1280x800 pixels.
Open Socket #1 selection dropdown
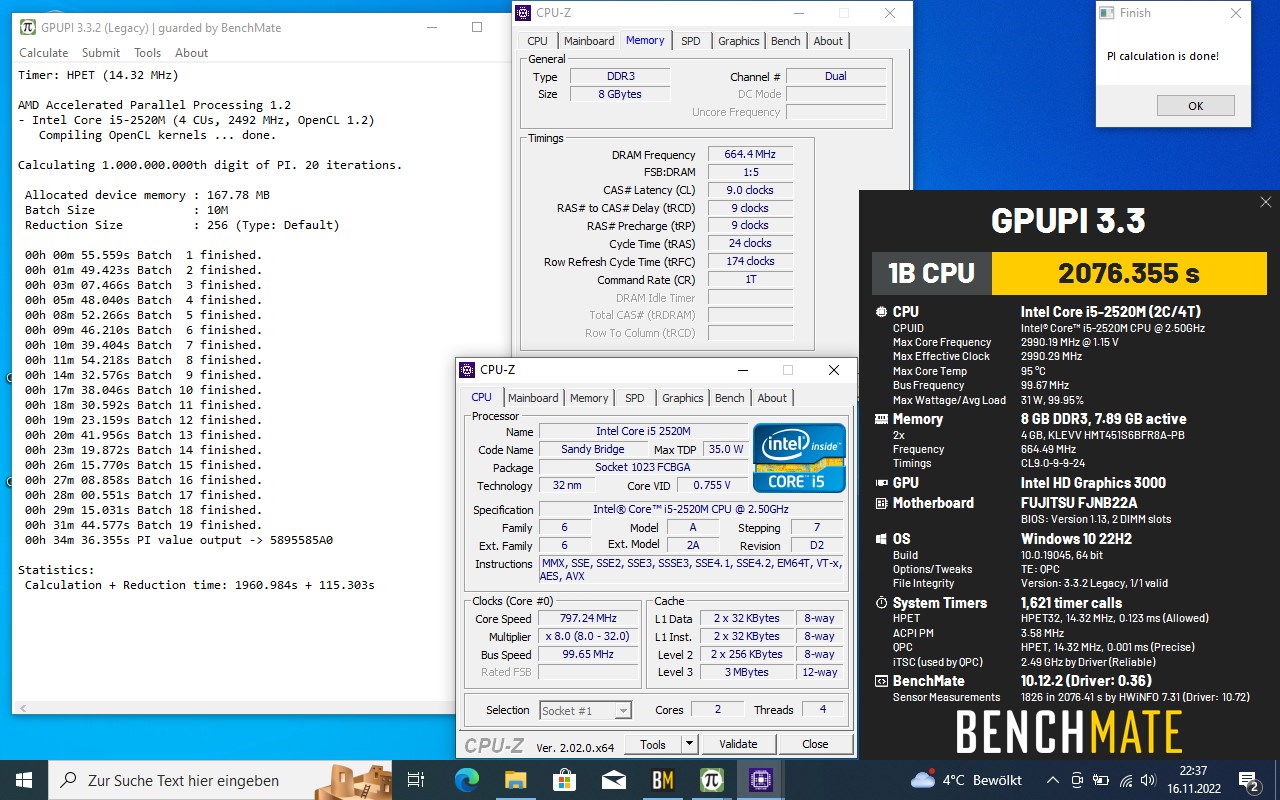click(585, 711)
